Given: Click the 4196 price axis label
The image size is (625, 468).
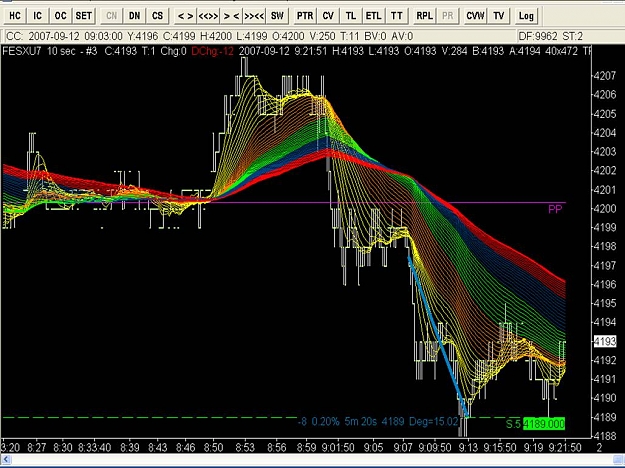Looking at the screenshot, I should tap(605, 284).
